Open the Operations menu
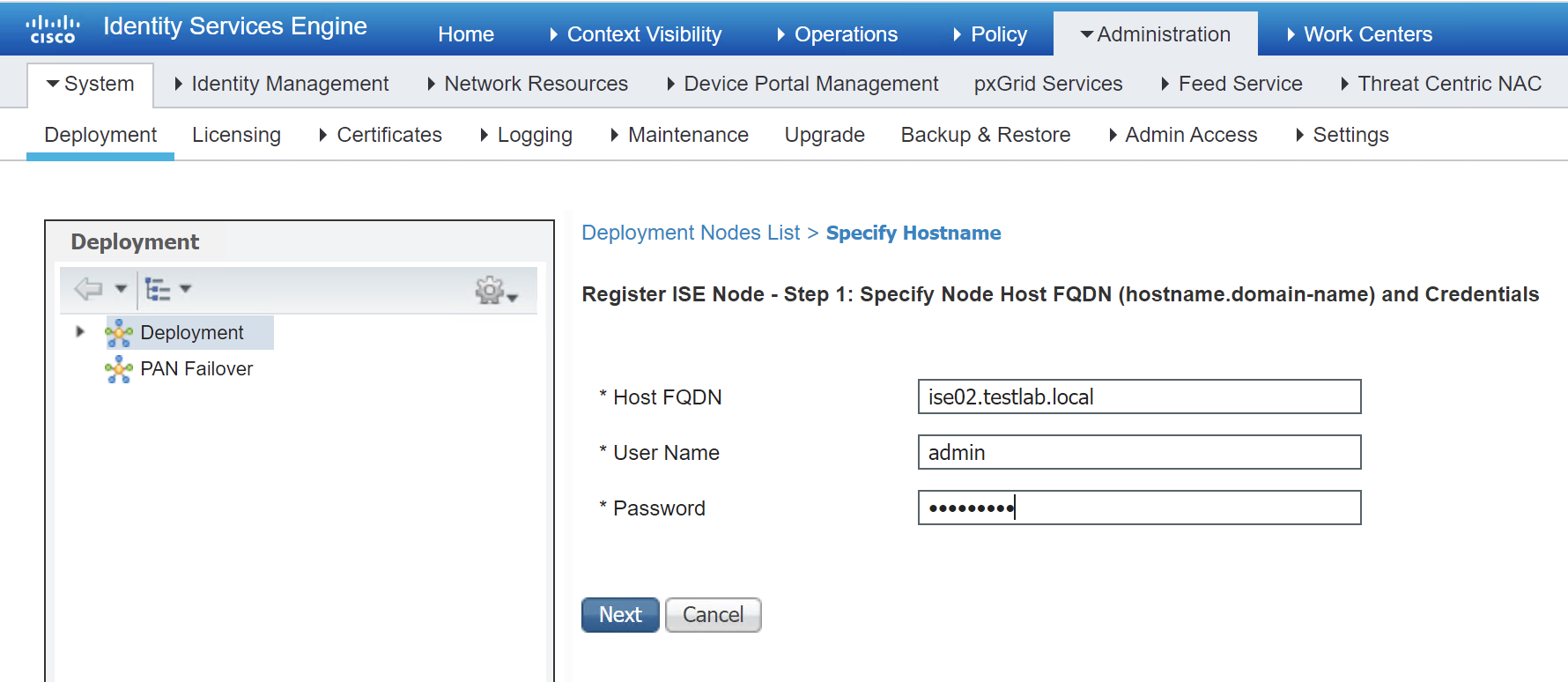The image size is (1568, 682). coord(846,33)
